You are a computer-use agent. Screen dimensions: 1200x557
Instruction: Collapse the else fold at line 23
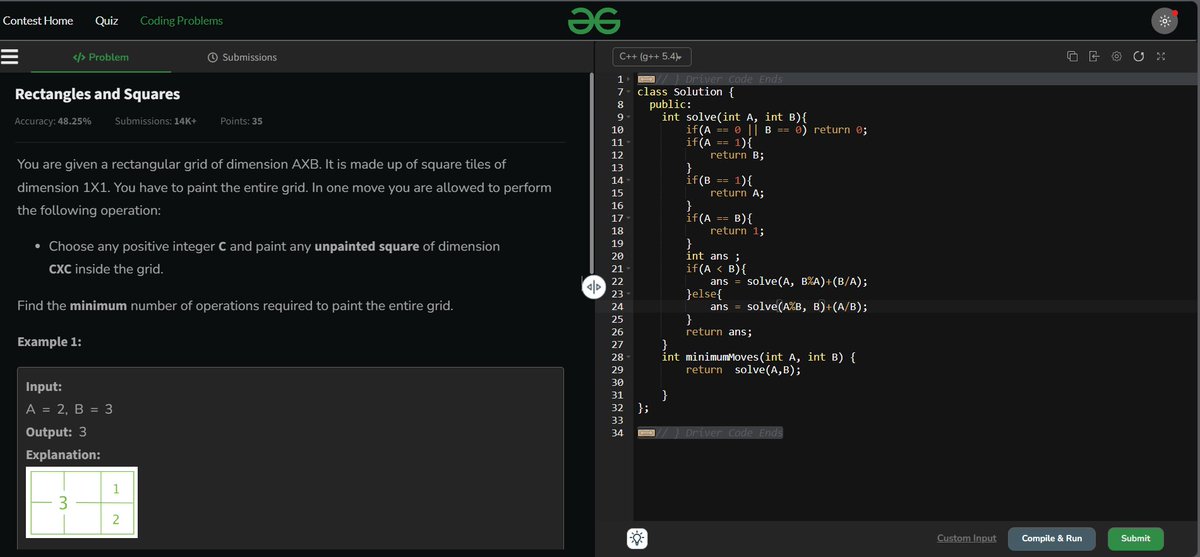click(628, 294)
